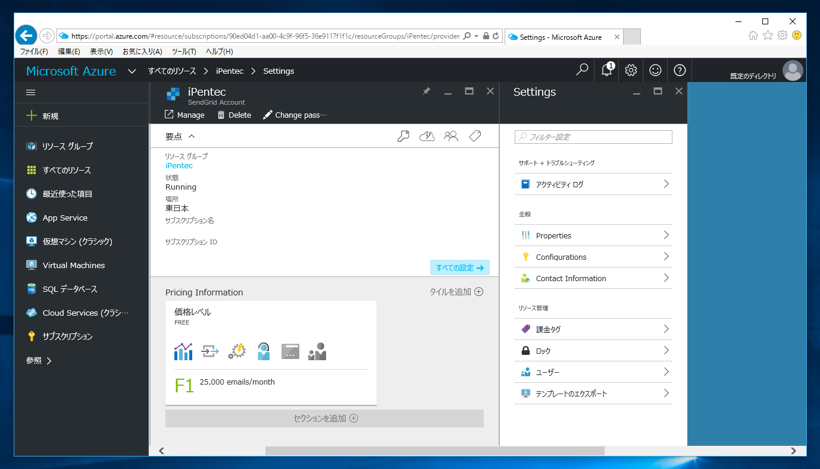Click the feedback smiley icon
The width and height of the screenshot is (820, 469).
(x=655, y=70)
